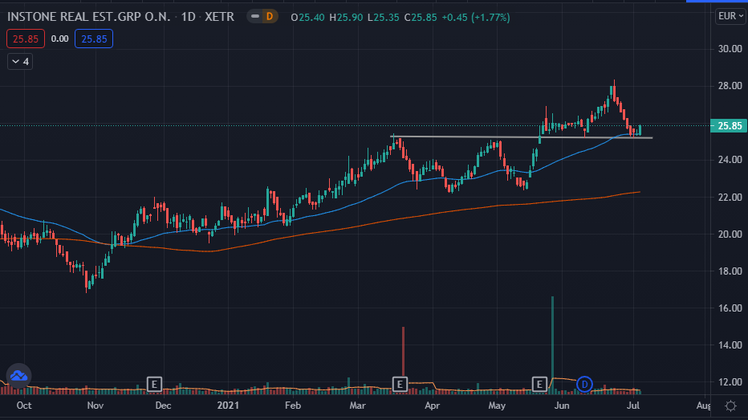Click the 28.00 price axis label
748x420 pixels.
point(730,86)
